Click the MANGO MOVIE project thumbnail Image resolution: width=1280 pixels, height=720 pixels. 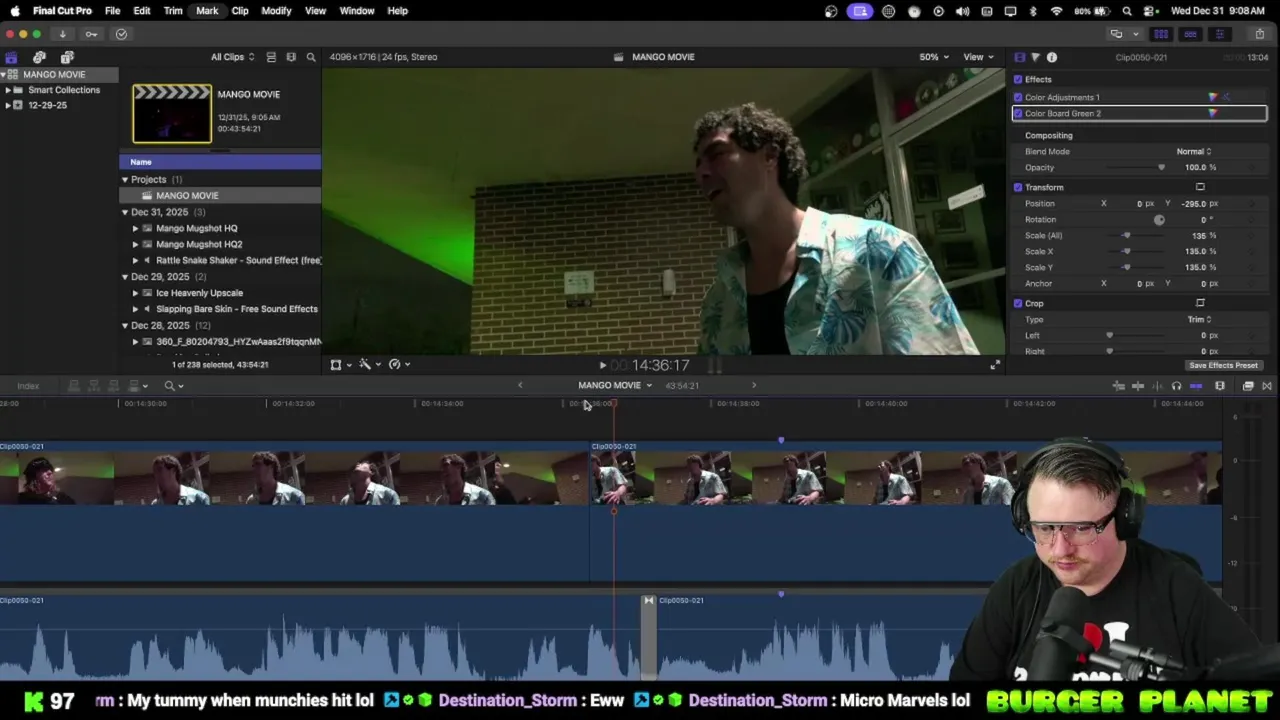coord(172,113)
